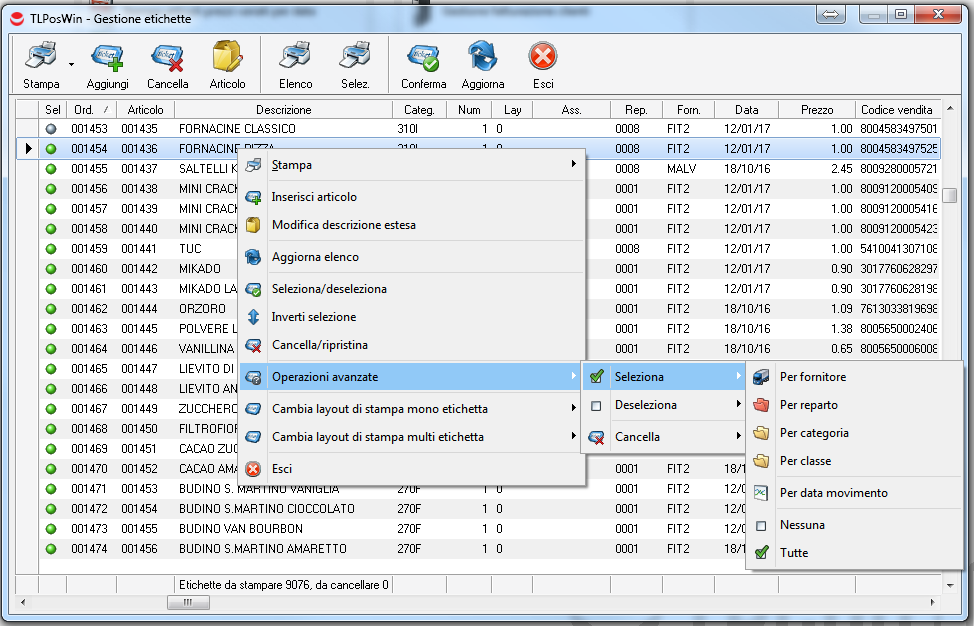Screen dimensions: 974x626
Task: Choose Nessuna to select no labels
Action: click(802, 525)
